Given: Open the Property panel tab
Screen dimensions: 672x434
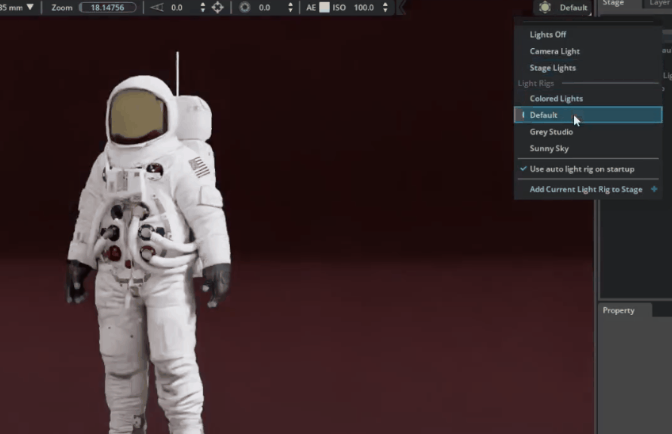Looking at the screenshot, I should tap(618, 310).
